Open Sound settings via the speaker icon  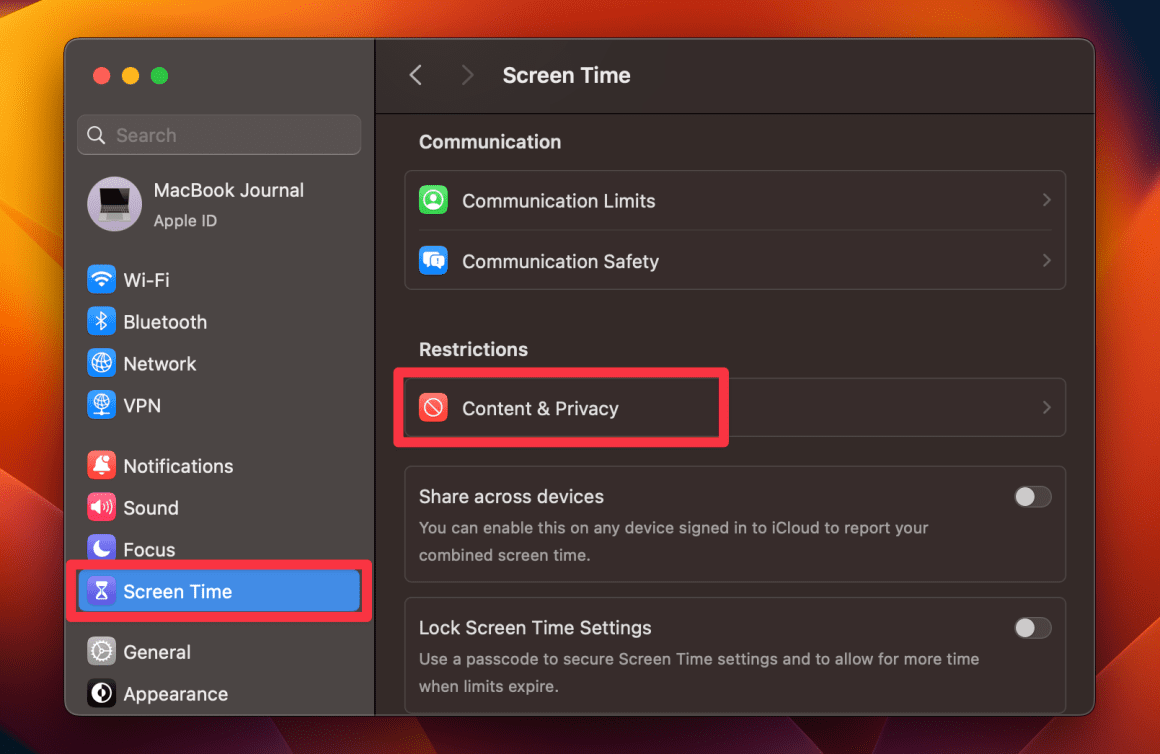[x=101, y=507]
